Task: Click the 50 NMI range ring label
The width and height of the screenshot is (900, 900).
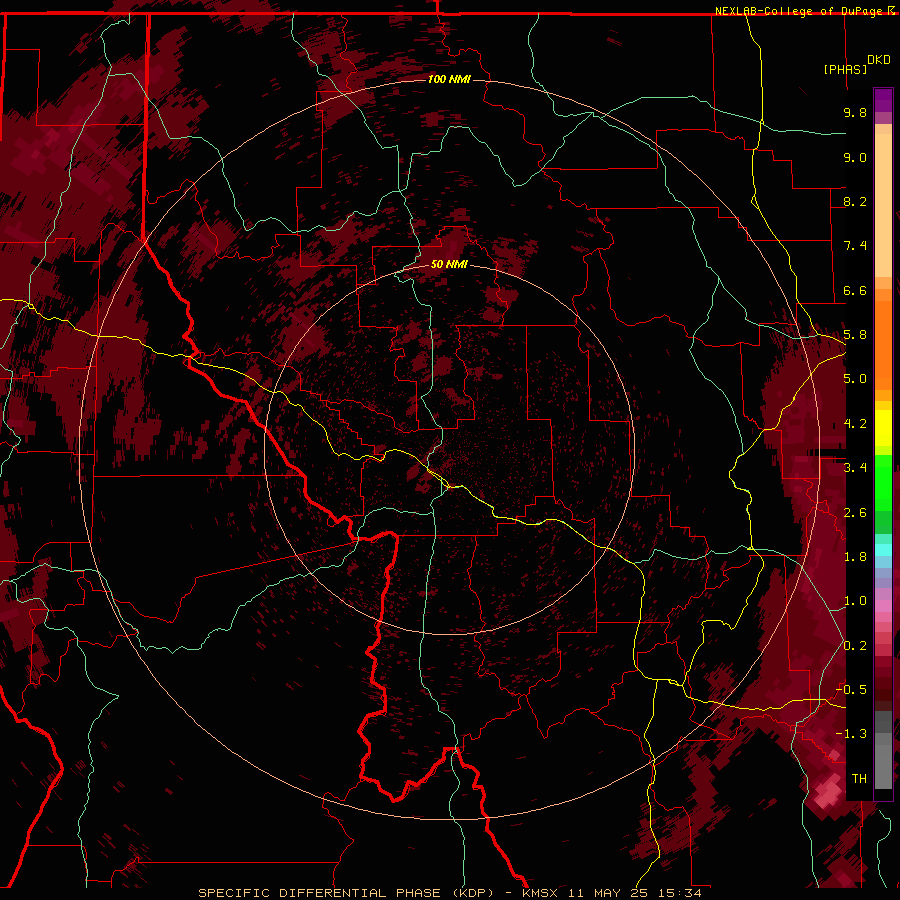Action: tap(449, 264)
